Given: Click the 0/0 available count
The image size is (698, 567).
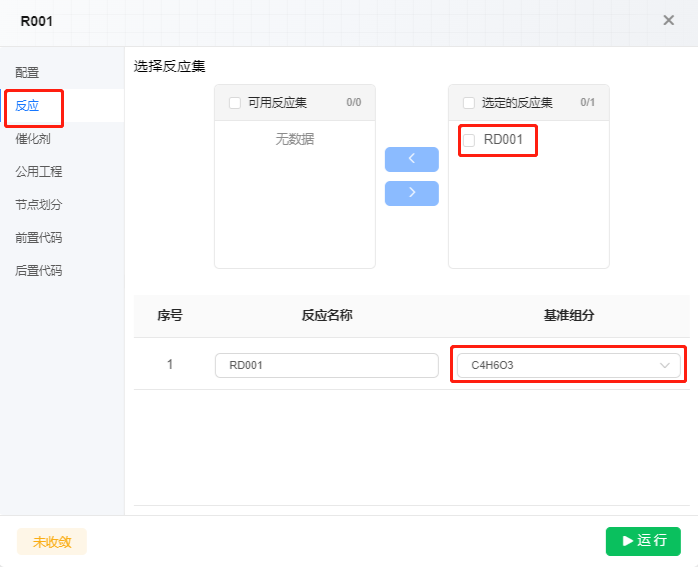Looking at the screenshot, I should coord(354,102).
